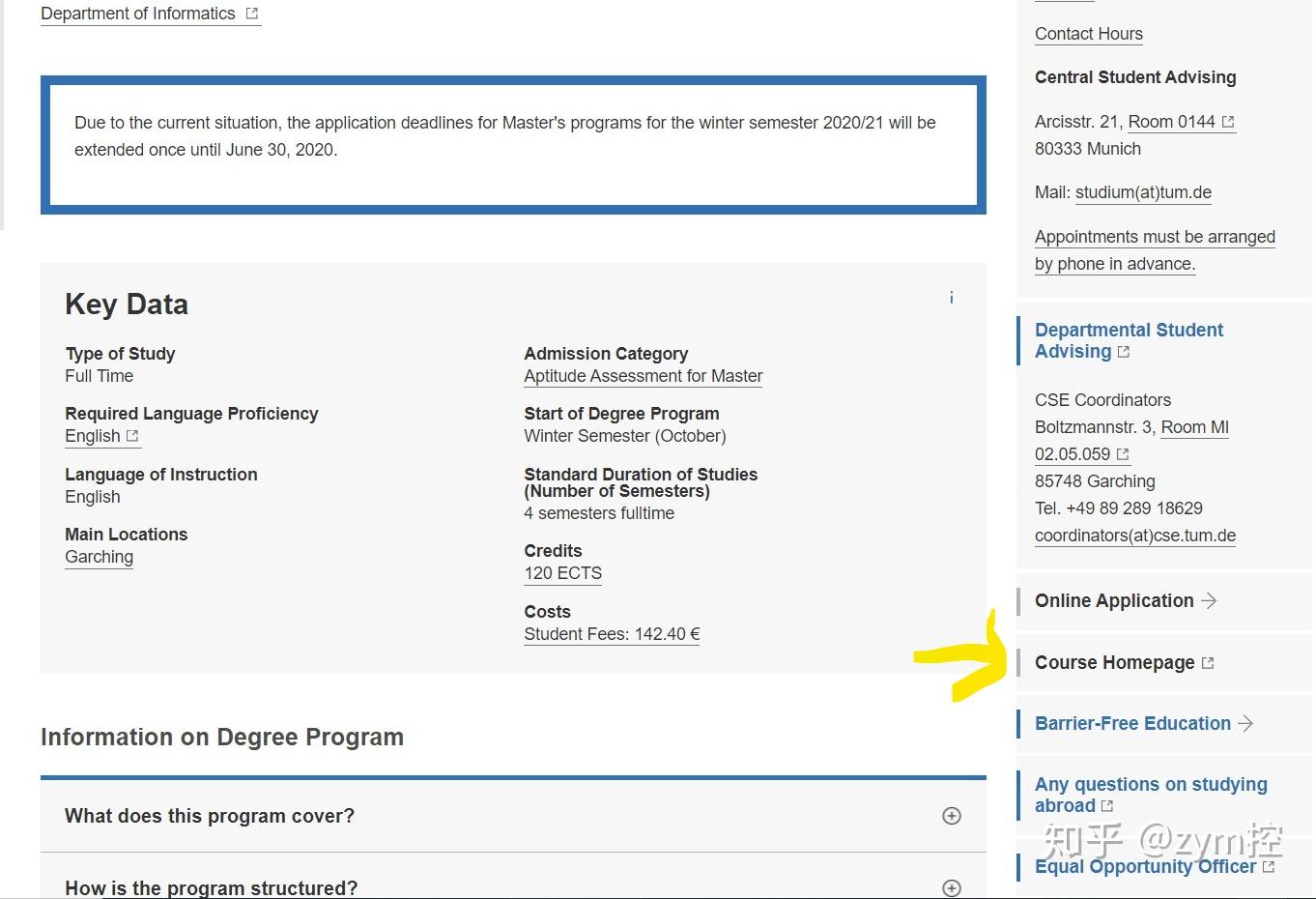Image resolution: width=1316 pixels, height=899 pixels.
Task: Open Online Application sidebar item
Action: (1114, 601)
